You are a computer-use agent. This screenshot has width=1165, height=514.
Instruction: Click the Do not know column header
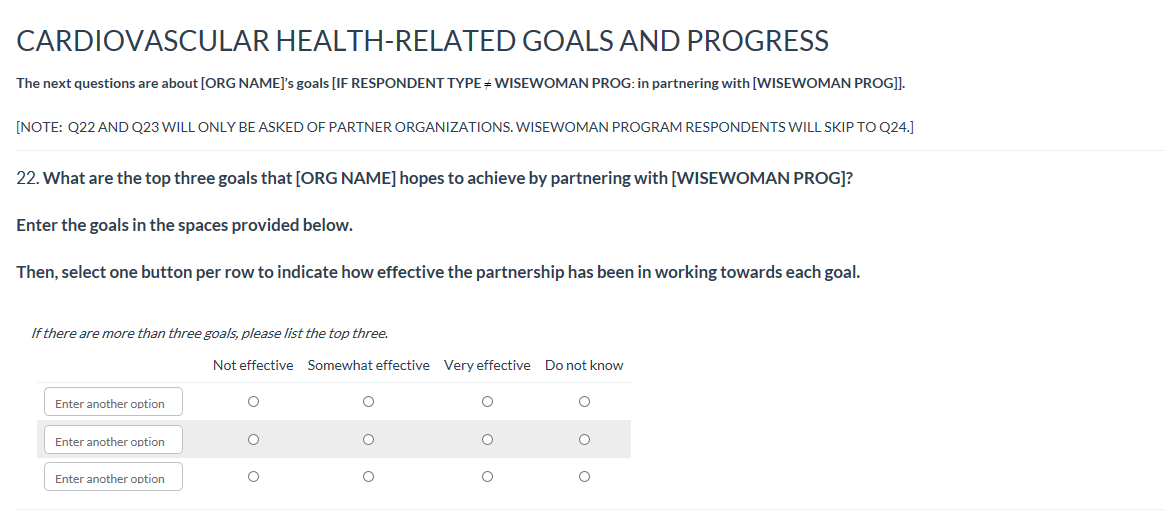[584, 365]
